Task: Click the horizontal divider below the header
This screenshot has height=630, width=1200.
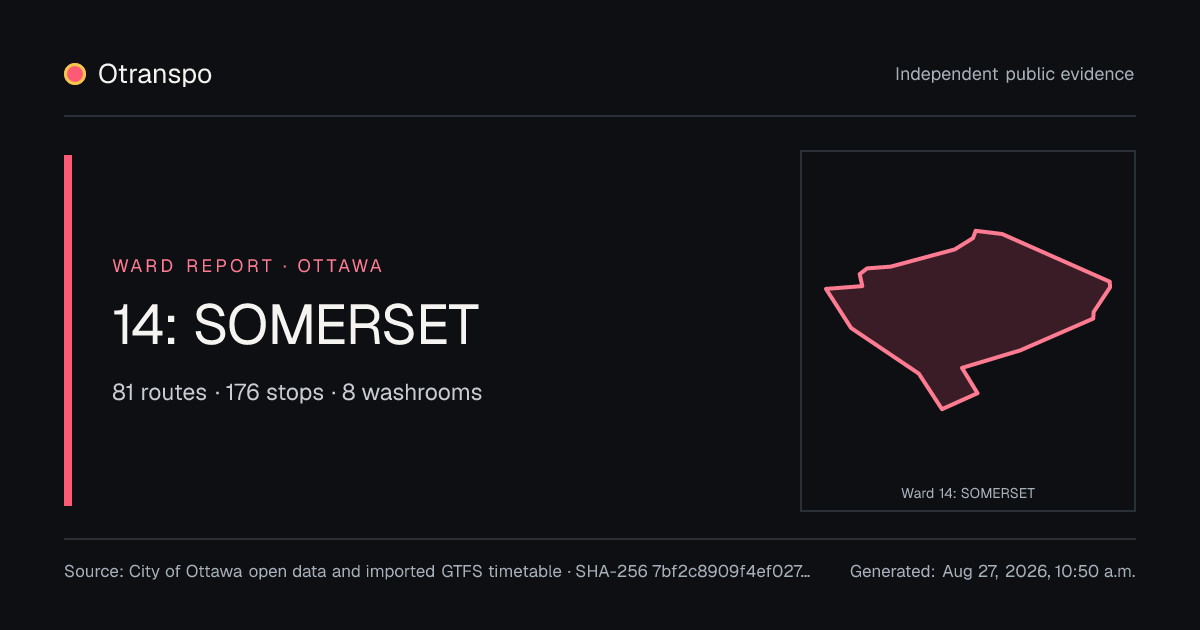Action: click(600, 116)
